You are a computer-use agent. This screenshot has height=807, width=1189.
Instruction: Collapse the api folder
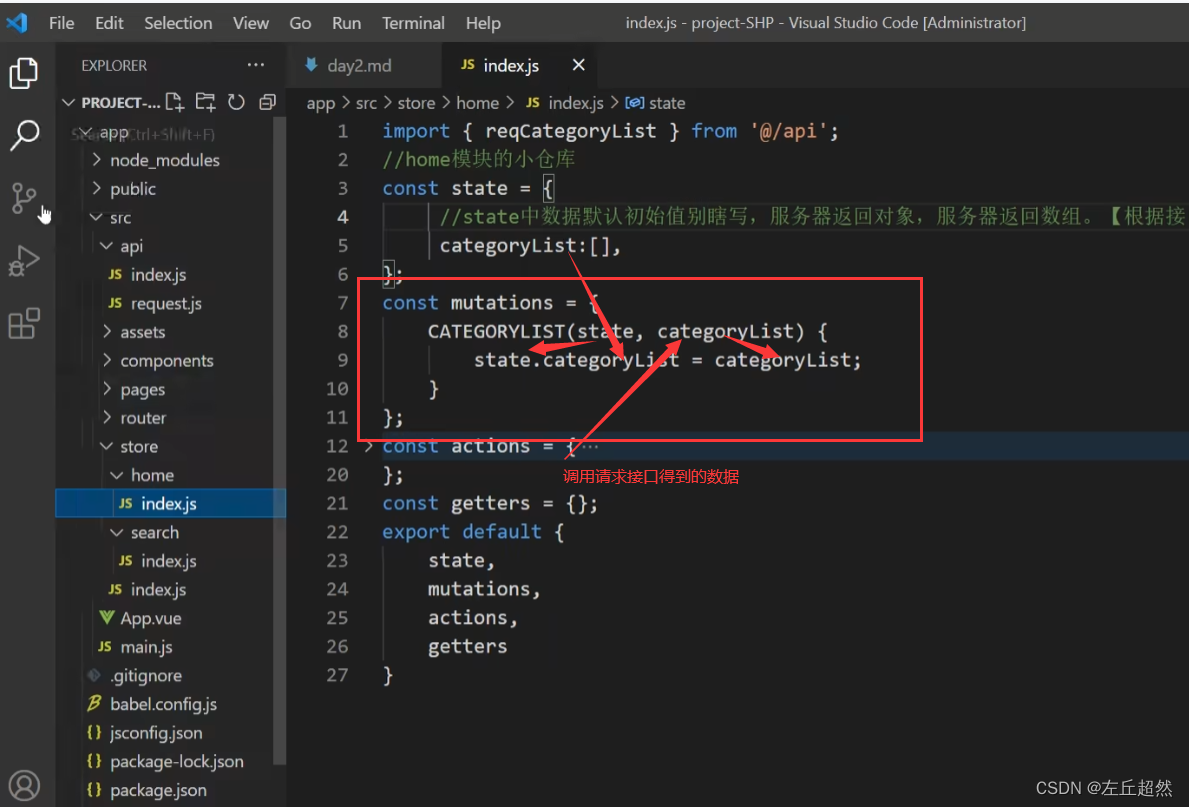[107, 246]
